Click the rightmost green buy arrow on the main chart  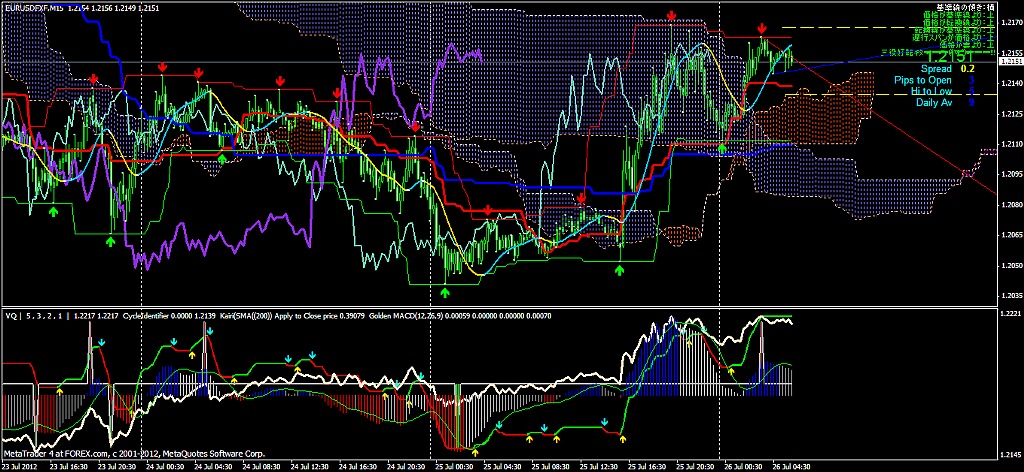point(723,148)
